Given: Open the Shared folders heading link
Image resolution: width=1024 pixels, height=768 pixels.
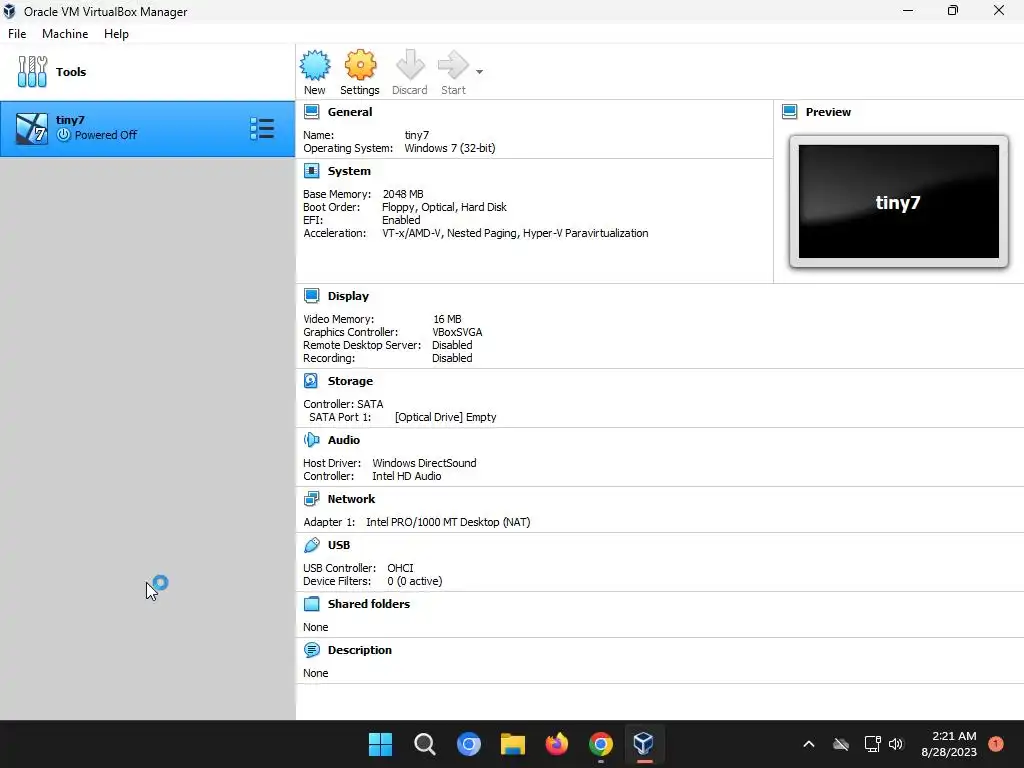Looking at the screenshot, I should tap(369, 604).
